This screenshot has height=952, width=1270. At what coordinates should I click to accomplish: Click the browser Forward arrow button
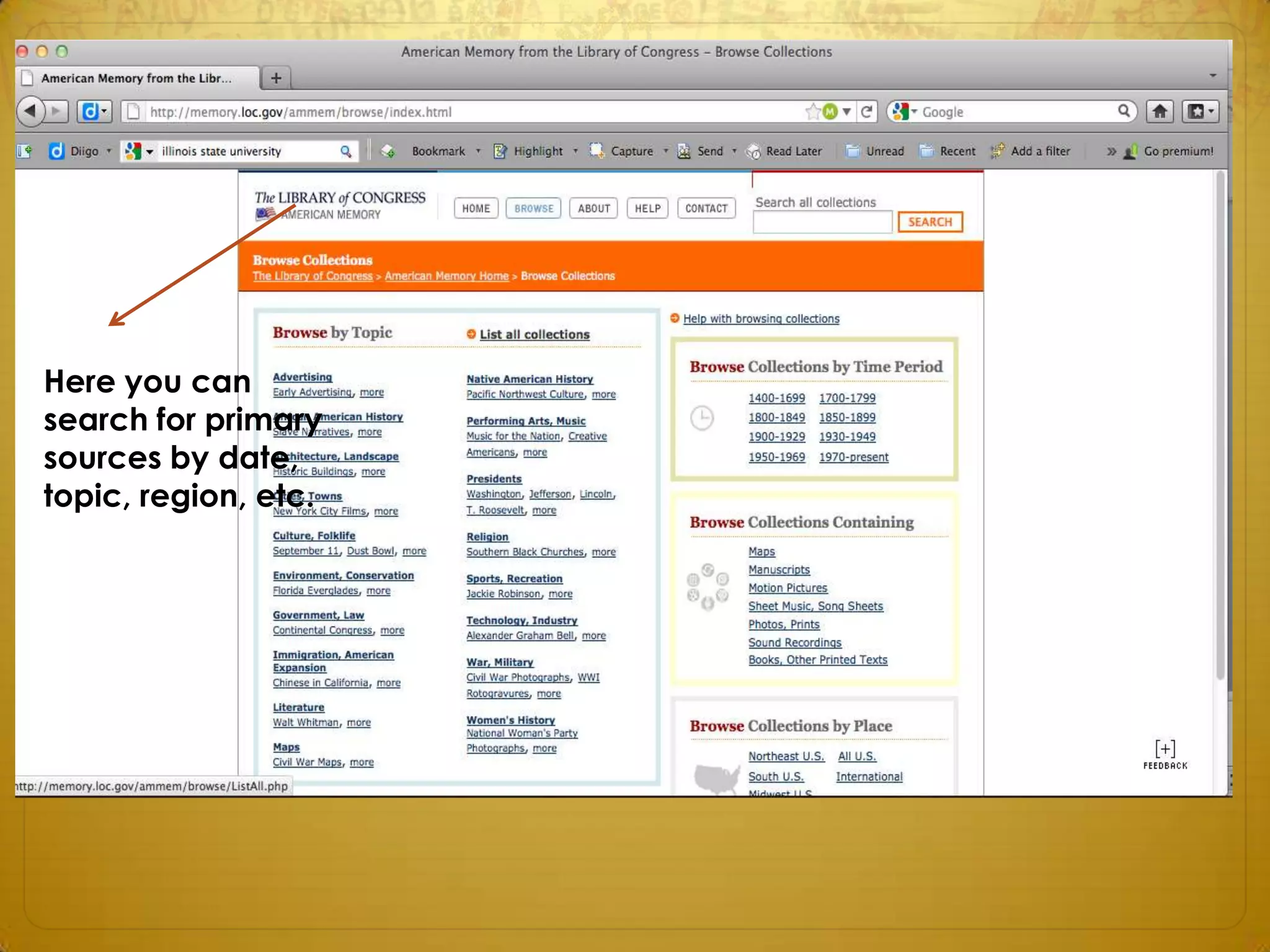pyautogui.click(x=56, y=112)
